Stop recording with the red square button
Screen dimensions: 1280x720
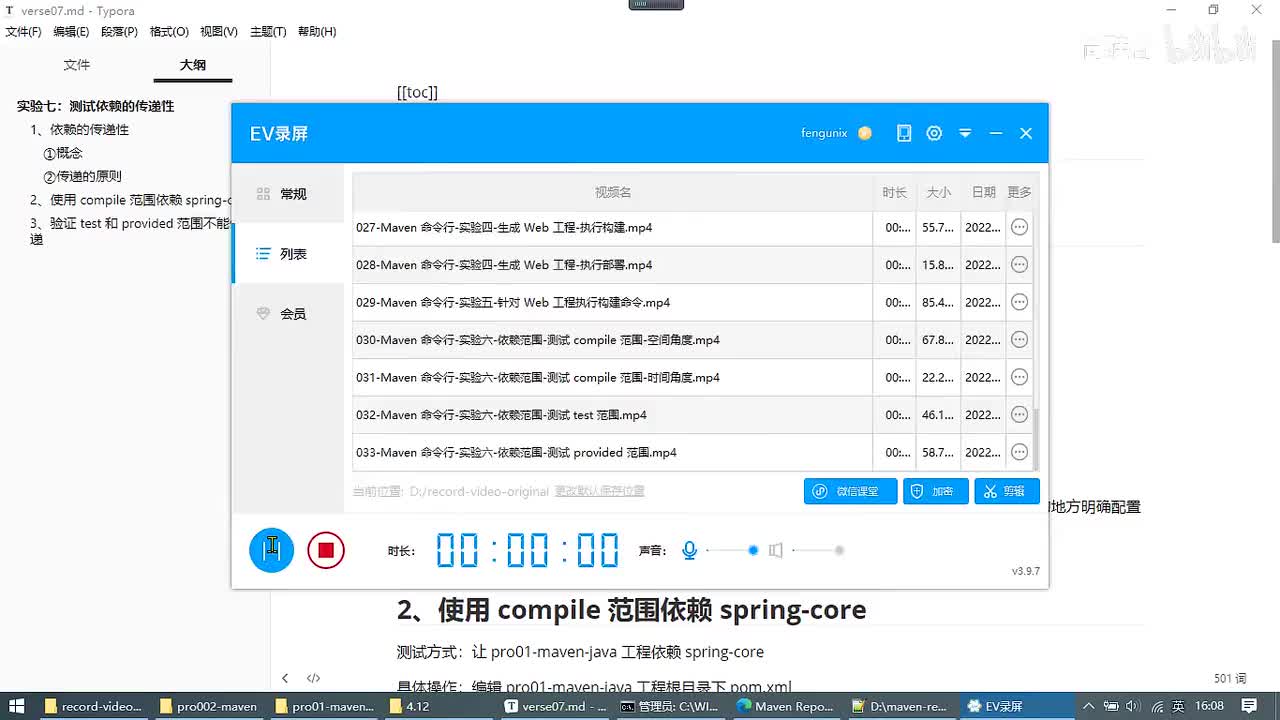326,550
